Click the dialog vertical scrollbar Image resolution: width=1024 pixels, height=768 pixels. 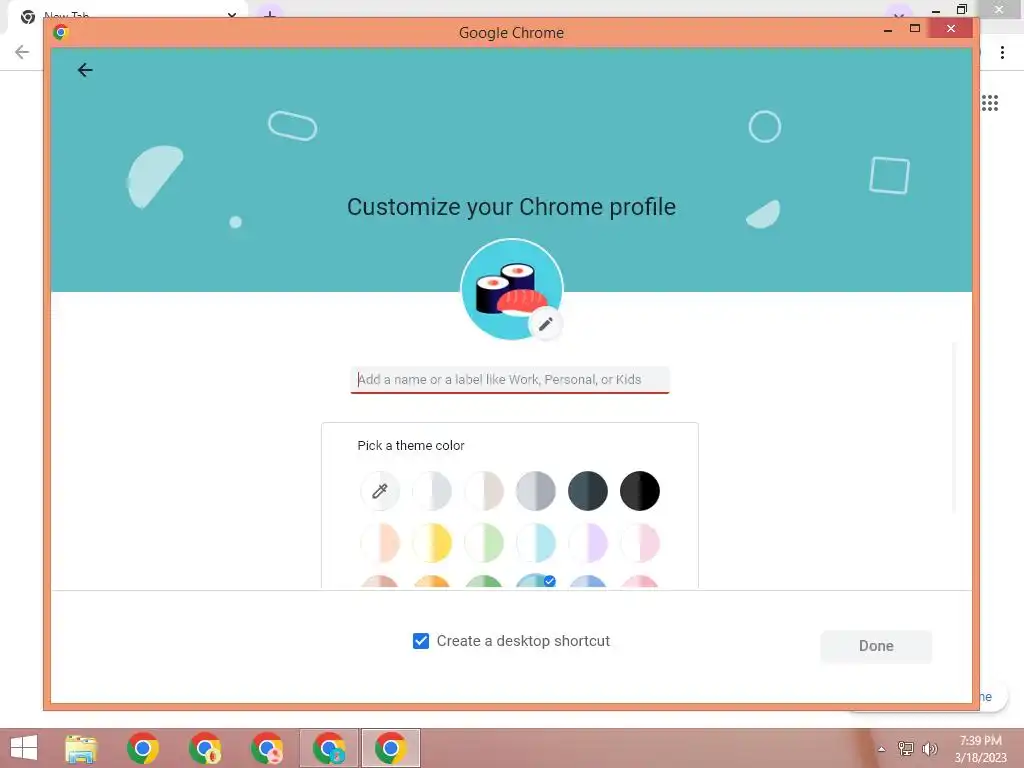[x=954, y=428]
